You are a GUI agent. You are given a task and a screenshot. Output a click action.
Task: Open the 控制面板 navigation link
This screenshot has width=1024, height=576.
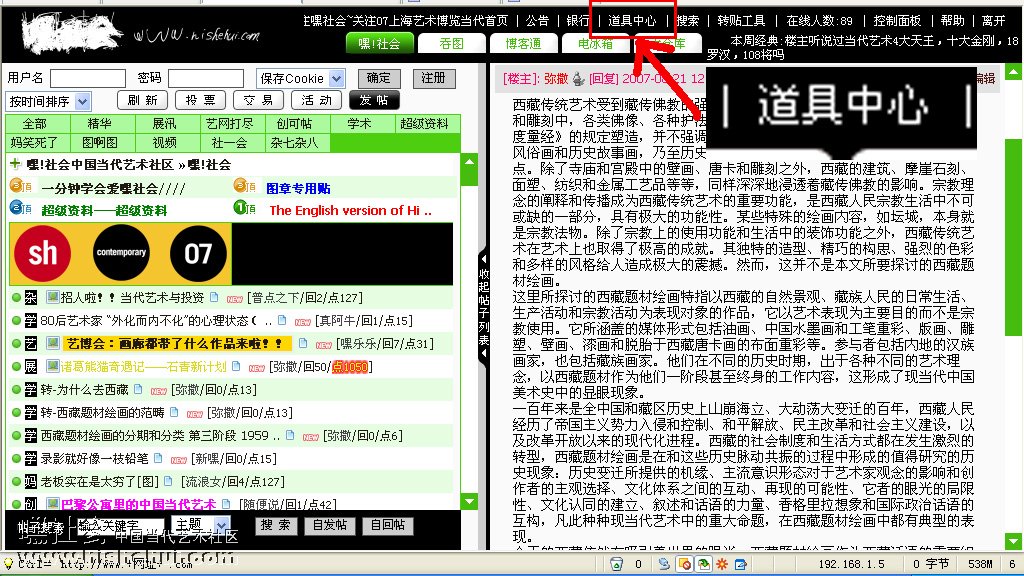click(x=897, y=21)
